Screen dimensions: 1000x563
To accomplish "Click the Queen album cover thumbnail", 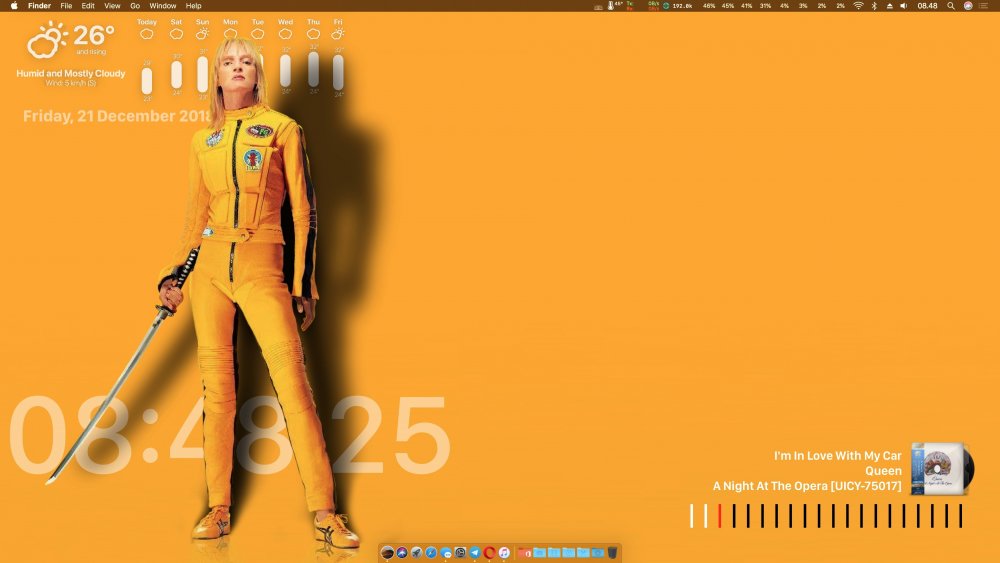I will pos(941,469).
